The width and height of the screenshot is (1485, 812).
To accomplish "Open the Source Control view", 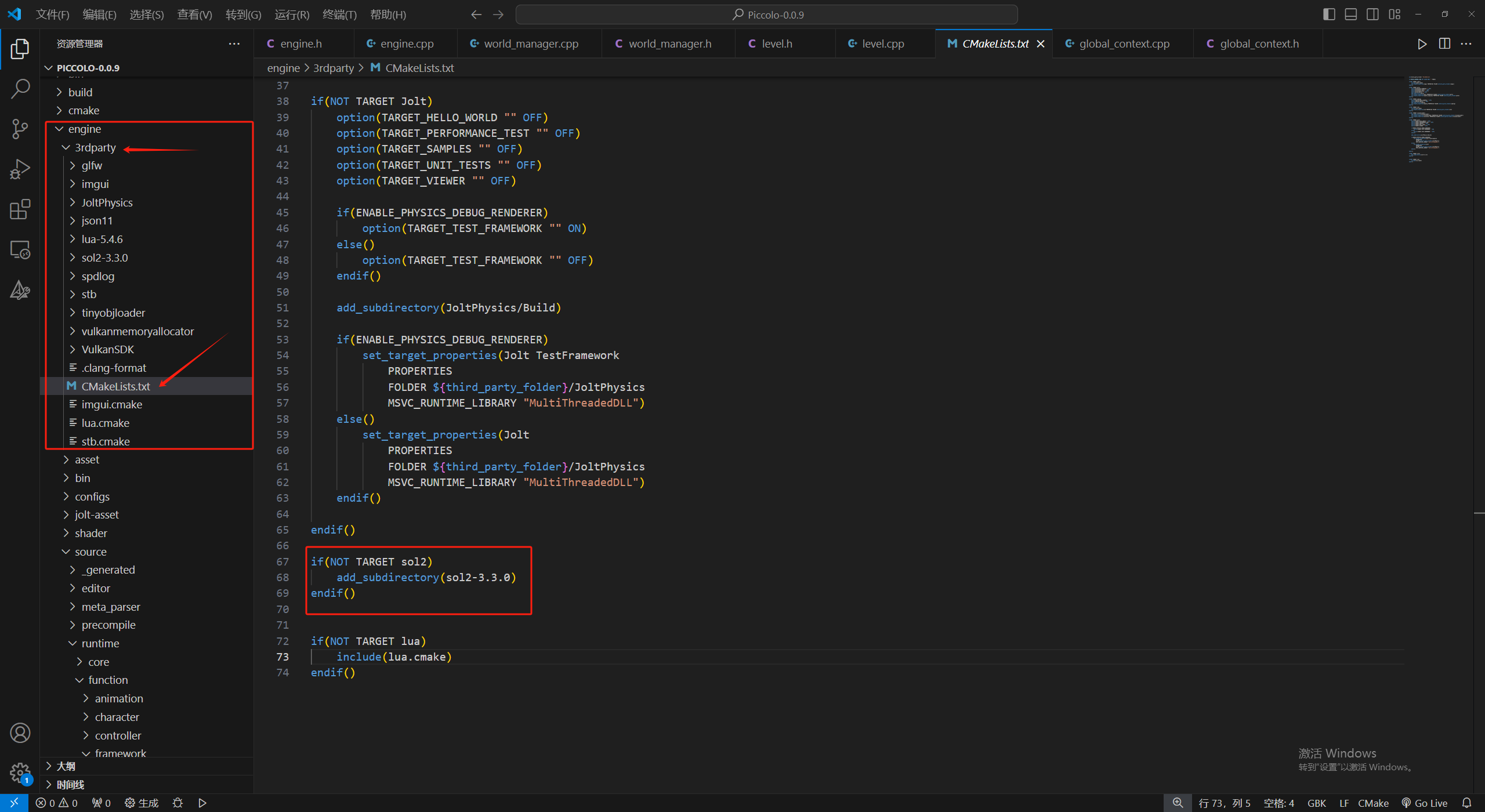I will [x=20, y=129].
